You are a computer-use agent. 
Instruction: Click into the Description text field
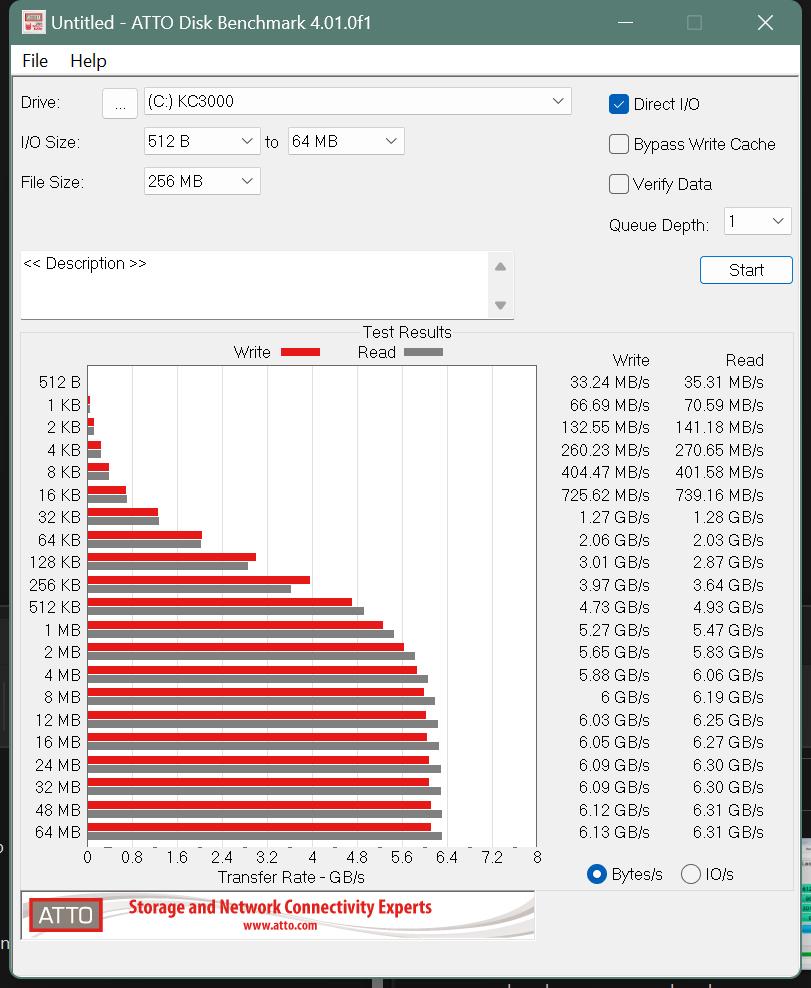(255, 285)
